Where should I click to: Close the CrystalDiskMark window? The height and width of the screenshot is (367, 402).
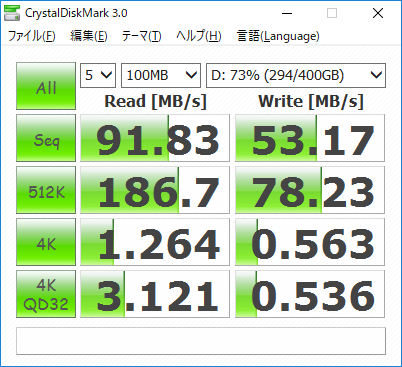coord(378,13)
